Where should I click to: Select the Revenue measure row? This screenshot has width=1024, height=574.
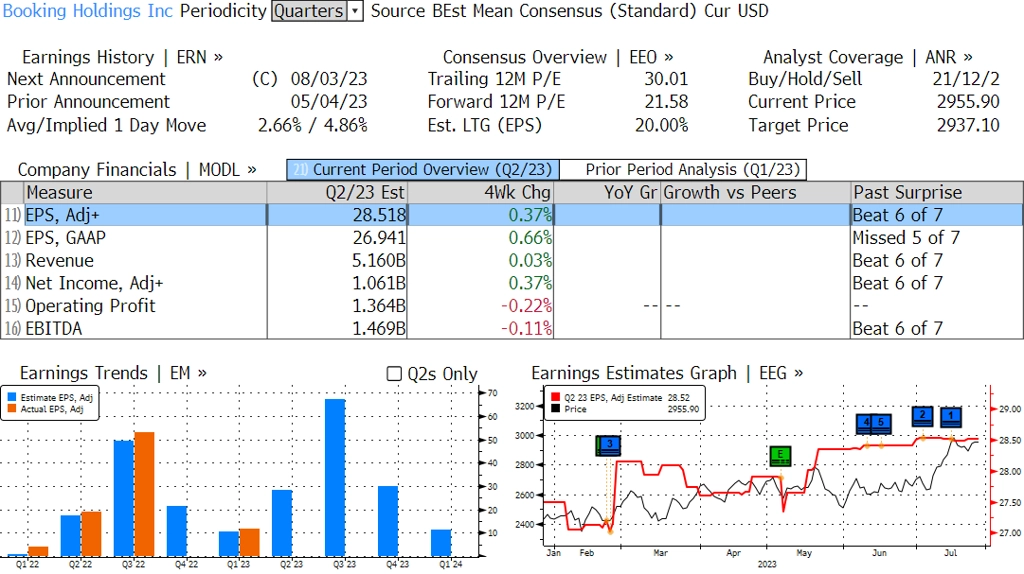pyautogui.click(x=512, y=261)
